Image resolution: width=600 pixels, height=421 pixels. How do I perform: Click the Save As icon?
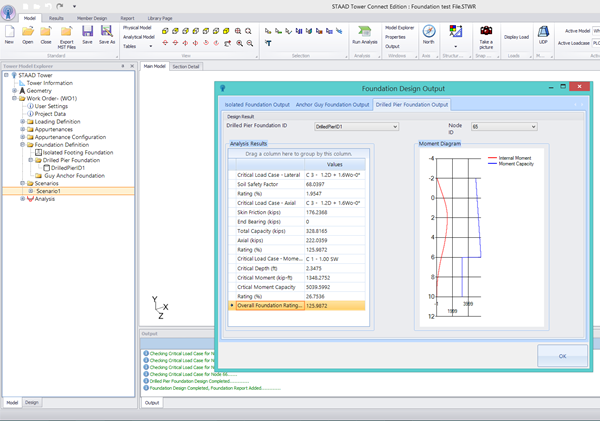tap(106, 32)
